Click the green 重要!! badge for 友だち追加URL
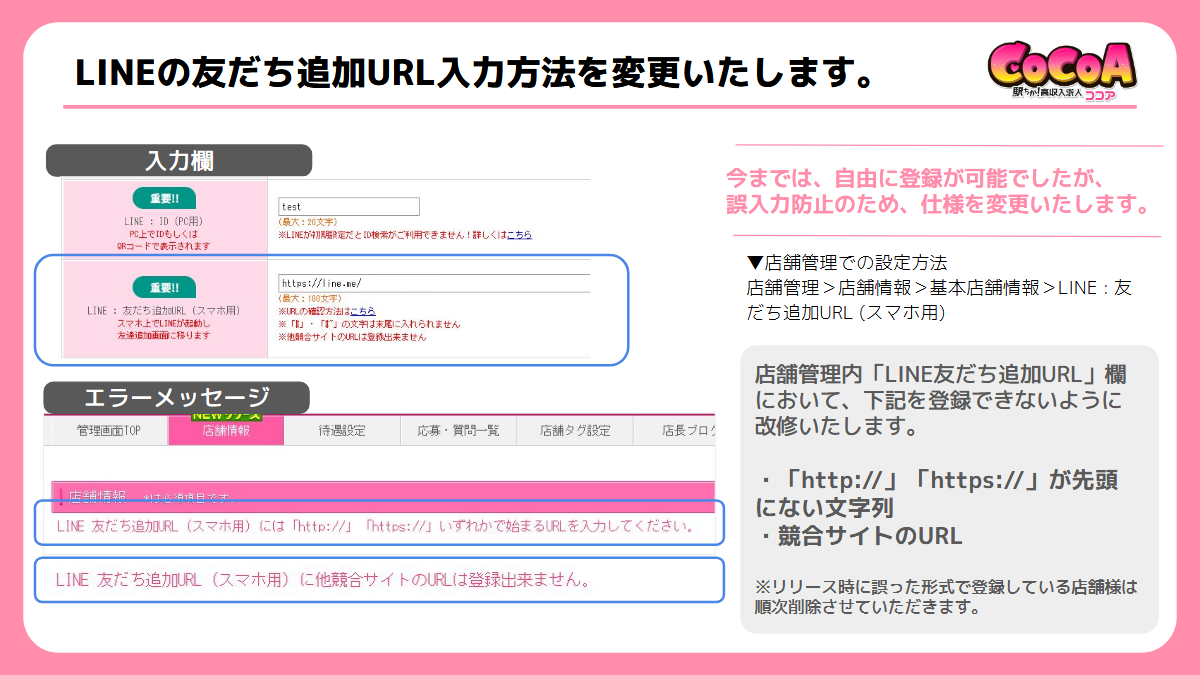This screenshot has height=675, width=1200. tap(163, 286)
